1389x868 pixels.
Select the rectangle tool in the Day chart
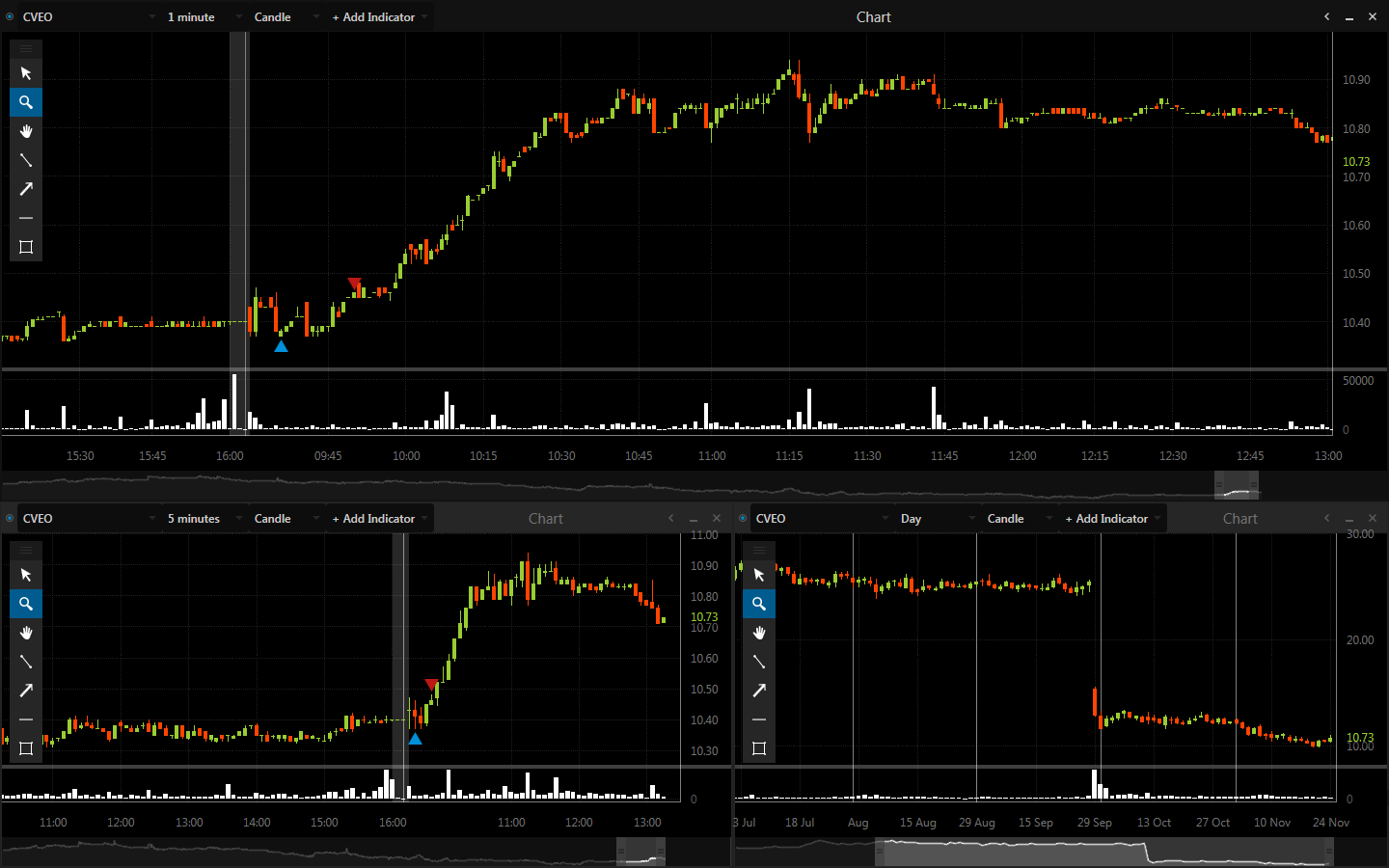click(759, 748)
